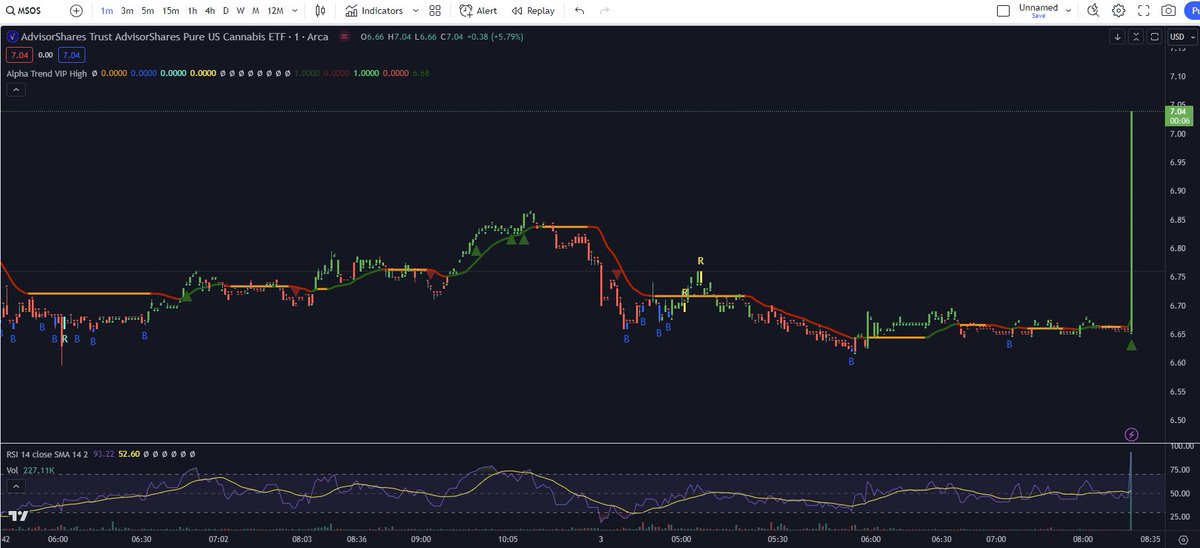Switch to the 5m interval
The width and height of the screenshot is (1200, 548).
147,11
